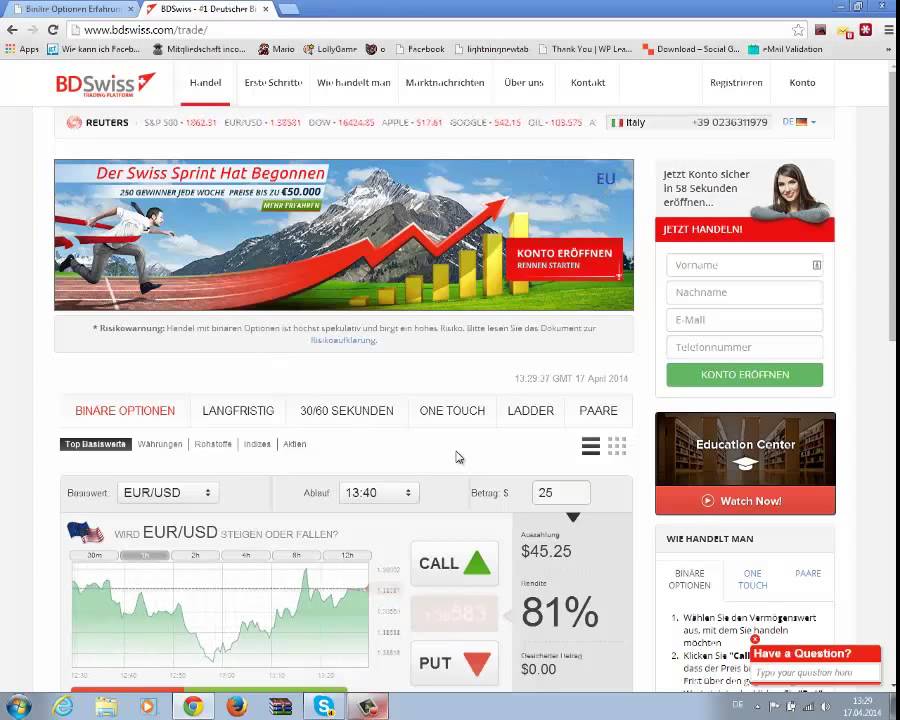The width and height of the screenshot is (900, 720).
Task: Click MEHR ERFAHREN on banner
Action: [291, 206]
